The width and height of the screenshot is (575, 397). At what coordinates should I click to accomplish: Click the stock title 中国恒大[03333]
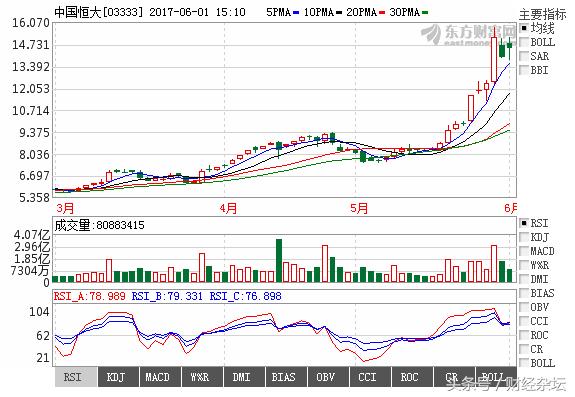click(x=98, y=12)
